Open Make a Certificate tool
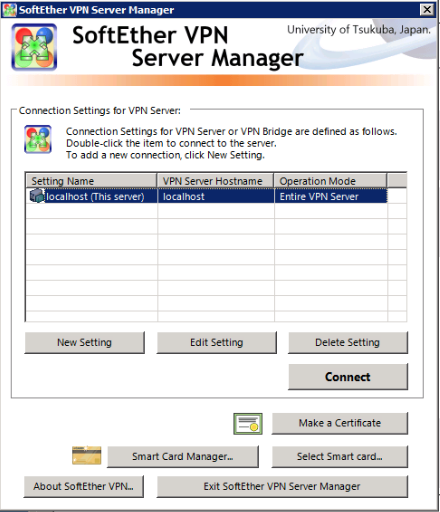The image size is (440, 512). 340,423
